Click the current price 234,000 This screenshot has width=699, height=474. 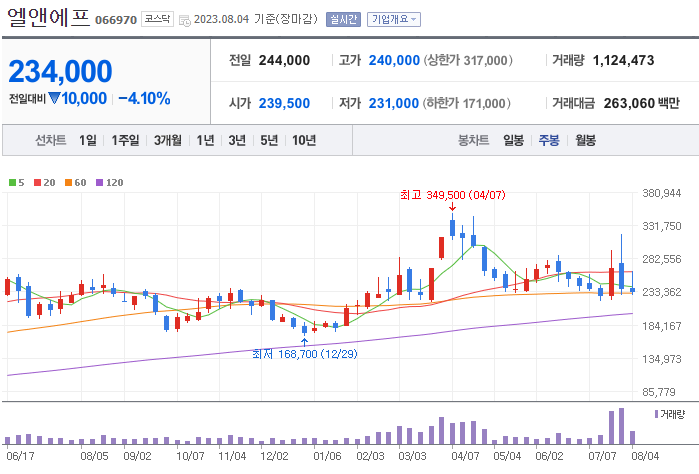tap(60, 71)
